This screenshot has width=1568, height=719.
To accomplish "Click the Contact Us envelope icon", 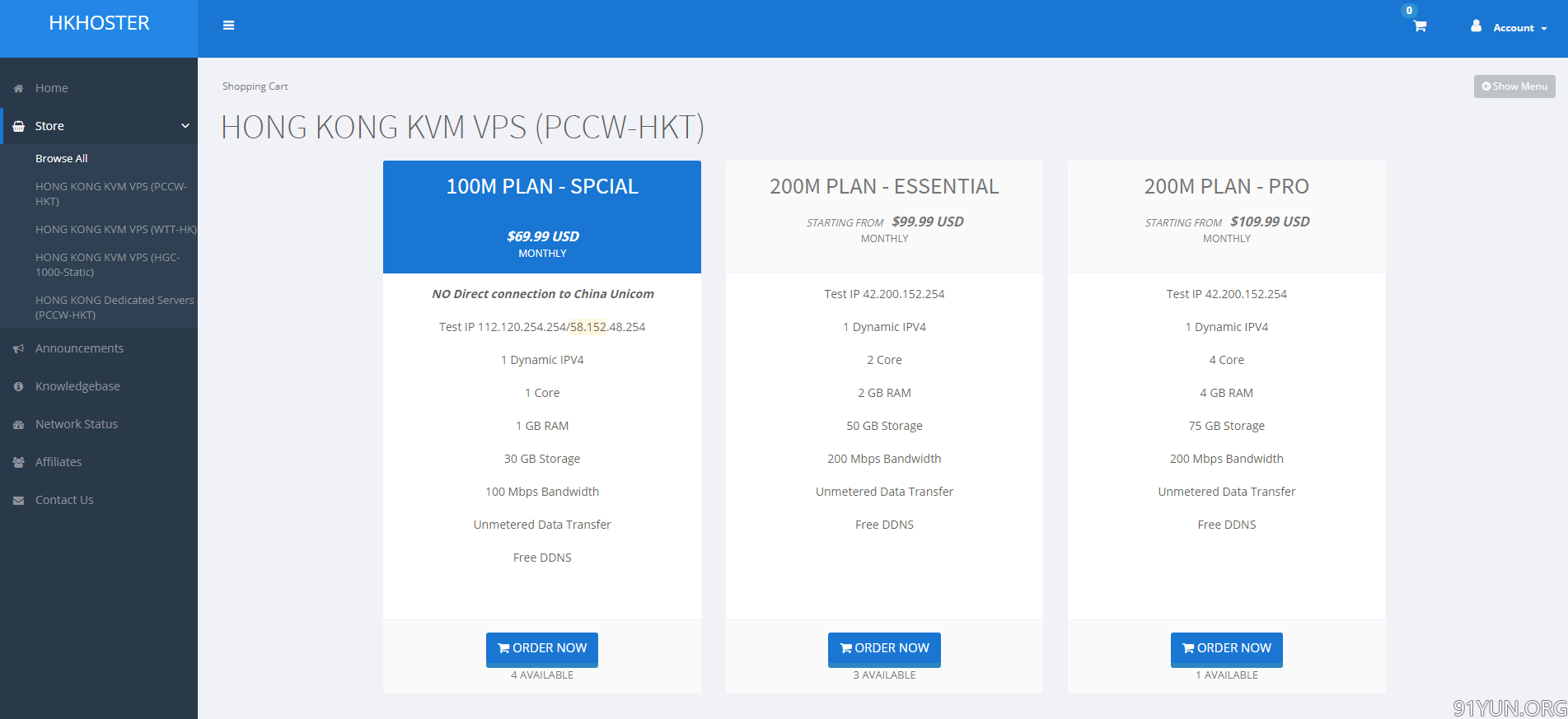I will [x=18, y=500].
